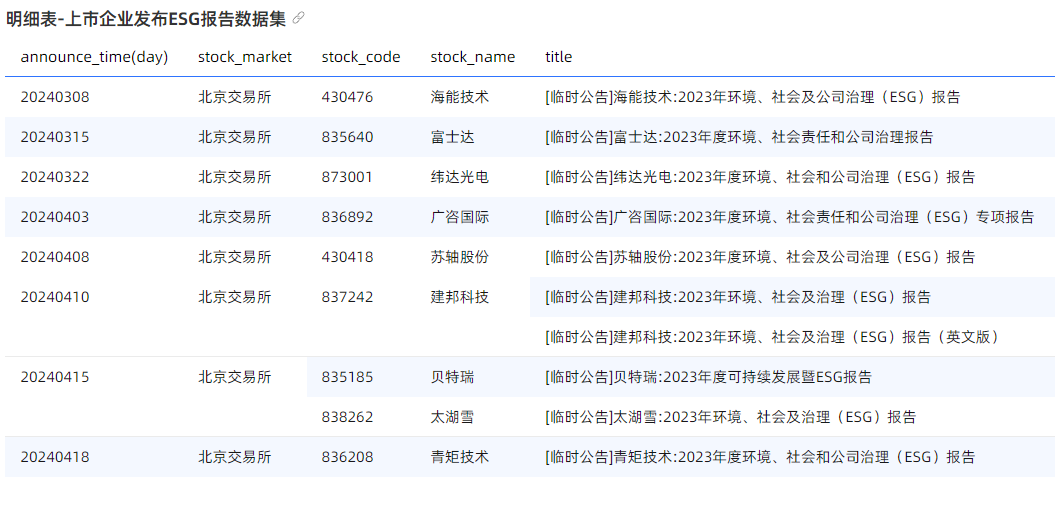This screenshot has height=509, width=1055.
Task: Click the 太湖雪 ESG report title
Action: (x=731, y=418)
